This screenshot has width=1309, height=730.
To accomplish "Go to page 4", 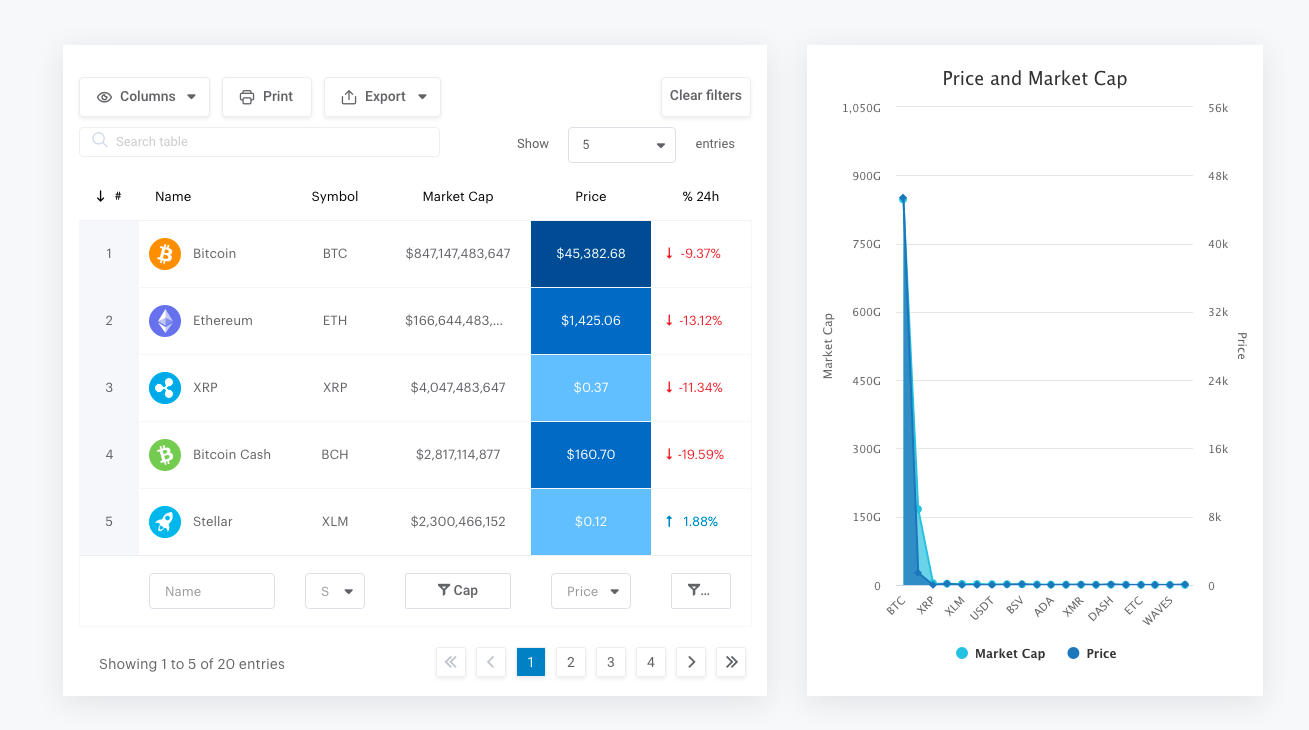I will pyautogui.click(x=651, y=662).
